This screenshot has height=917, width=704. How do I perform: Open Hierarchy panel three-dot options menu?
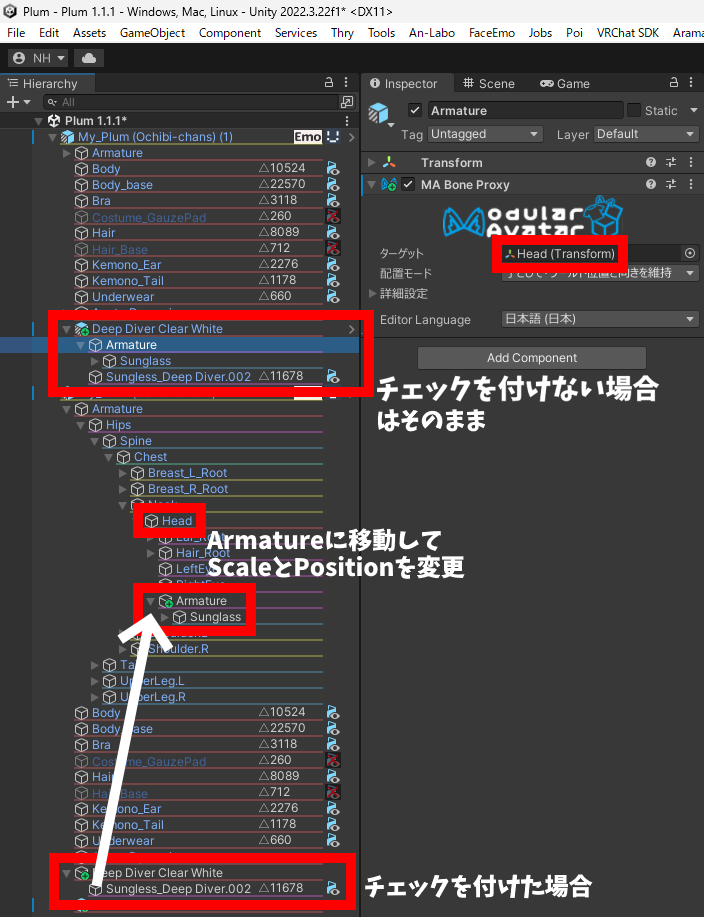click(x=346, y=82)
